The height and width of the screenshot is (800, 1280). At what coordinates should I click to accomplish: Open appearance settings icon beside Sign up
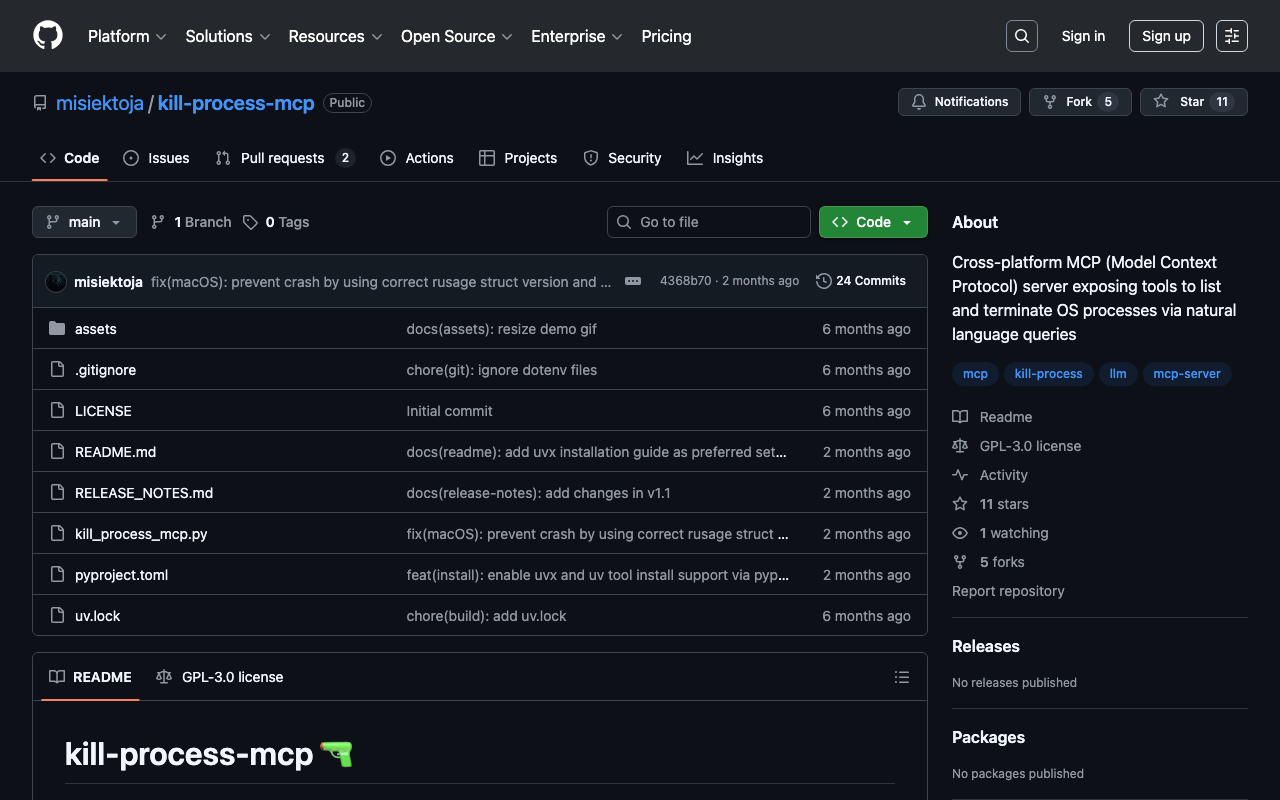(1231, 36)
